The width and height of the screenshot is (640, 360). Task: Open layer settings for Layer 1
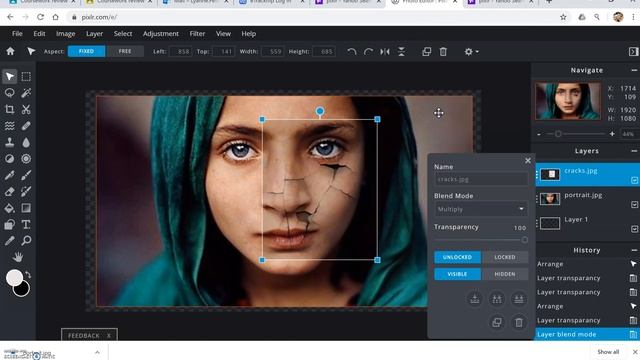(x=634, y=229)
